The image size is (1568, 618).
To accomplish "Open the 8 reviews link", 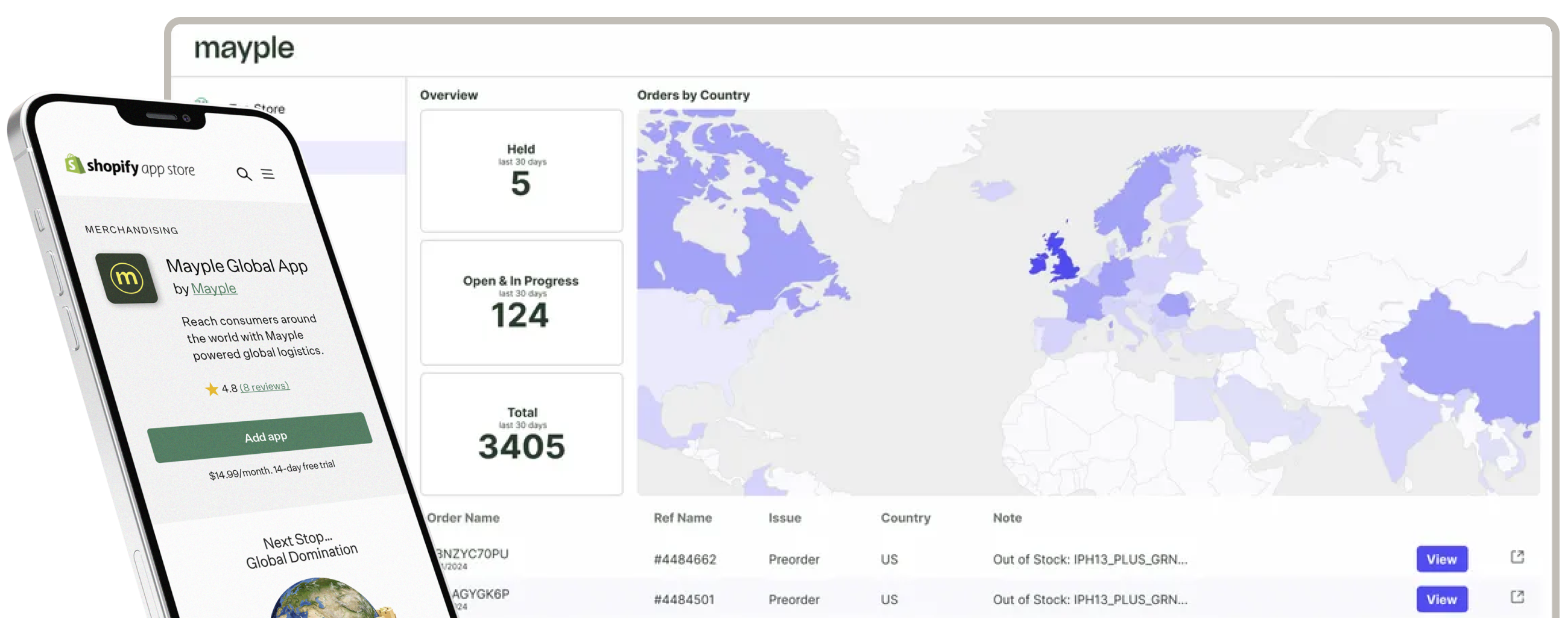I will pos(264,387).
